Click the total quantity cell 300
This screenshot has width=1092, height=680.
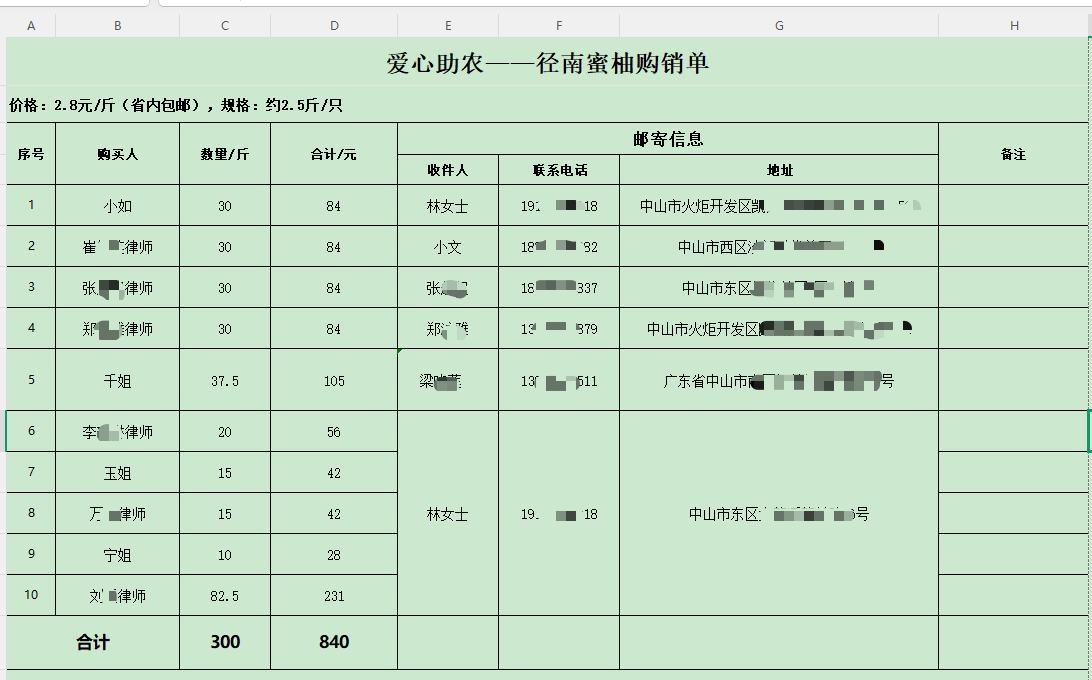coord(225,642)
